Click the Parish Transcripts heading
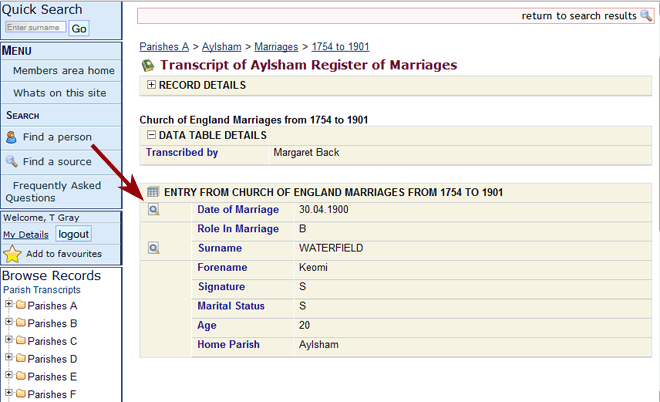 (41, 290)
